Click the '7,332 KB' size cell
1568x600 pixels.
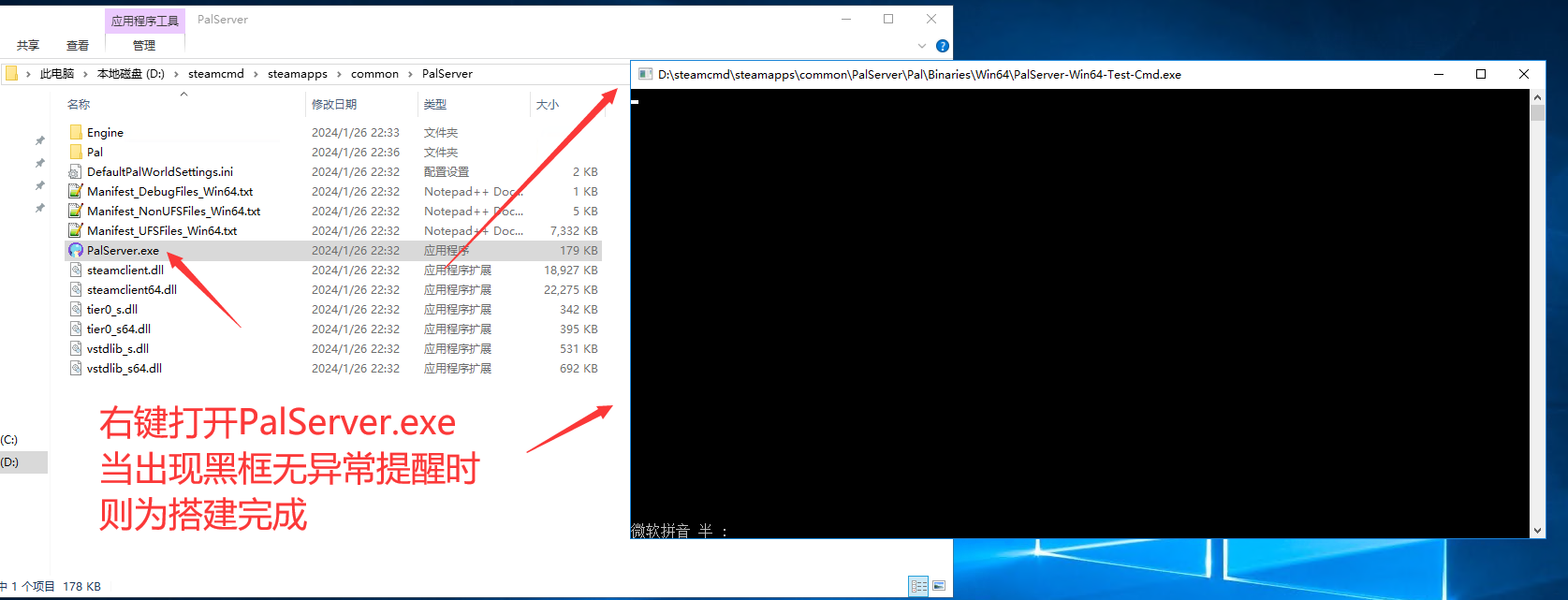point(574,230)
